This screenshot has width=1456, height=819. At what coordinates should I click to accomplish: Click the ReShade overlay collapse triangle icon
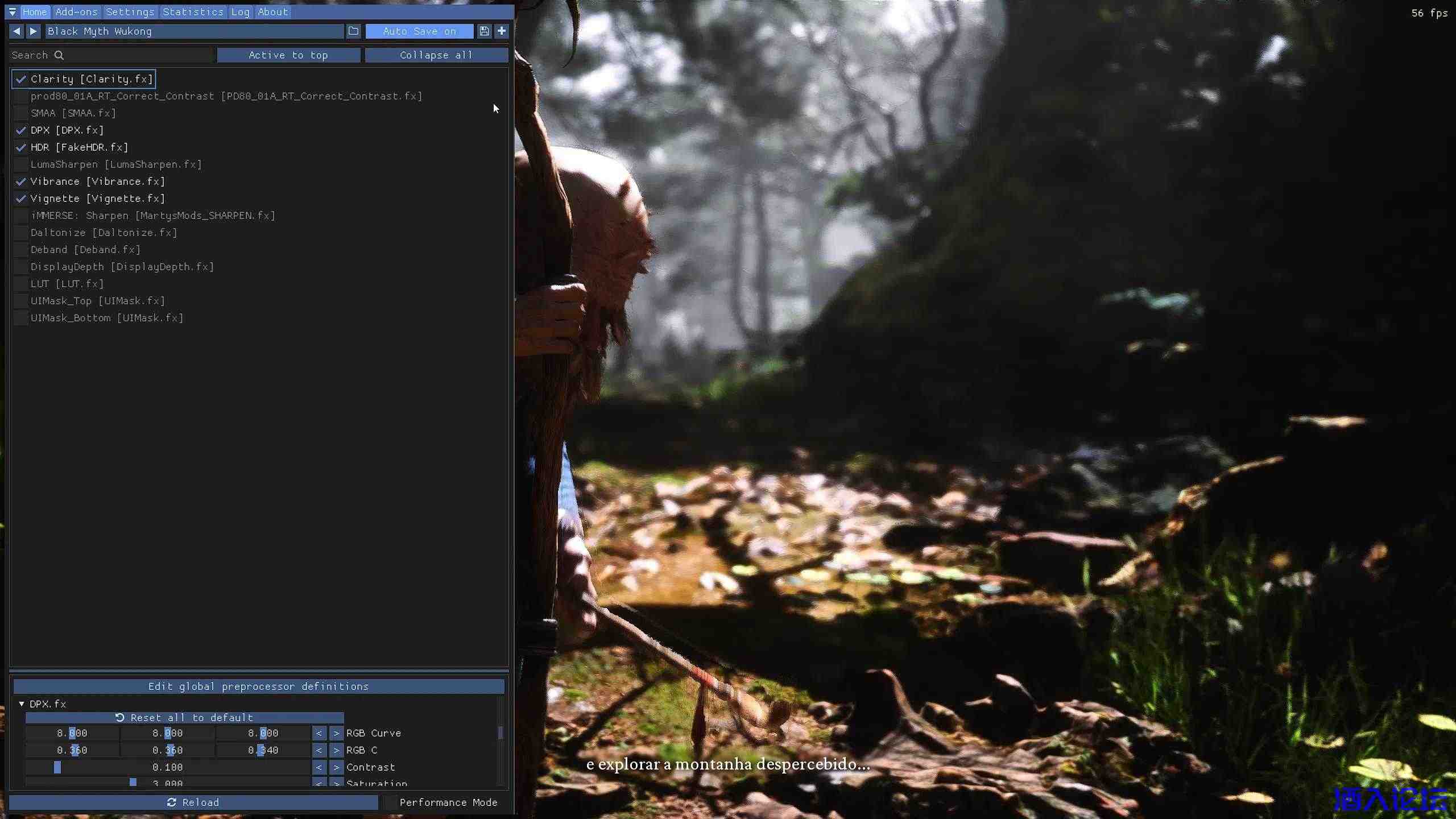[x=13, y=12]
